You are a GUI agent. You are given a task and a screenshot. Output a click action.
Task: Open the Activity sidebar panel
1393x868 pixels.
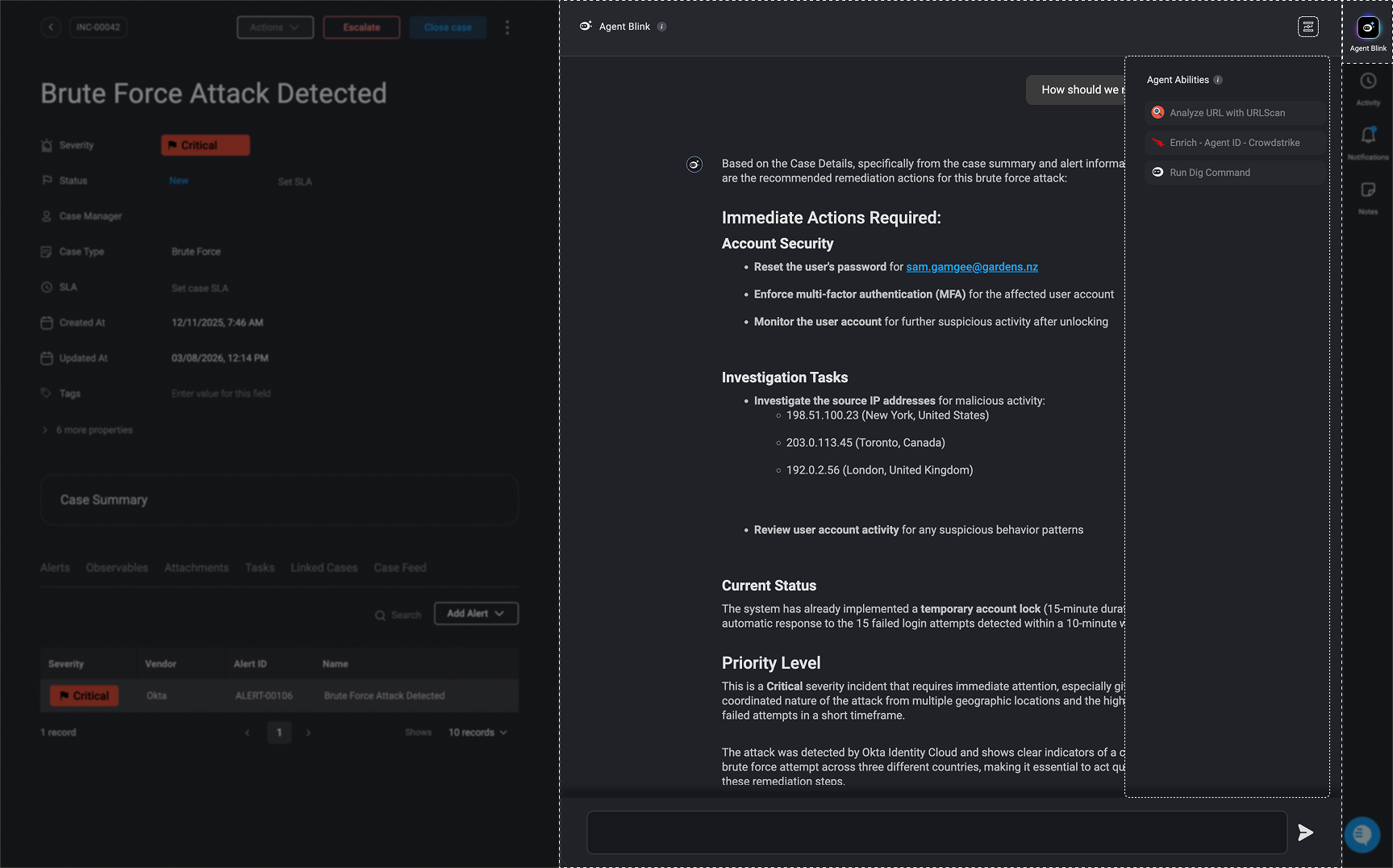(1368, 81)
